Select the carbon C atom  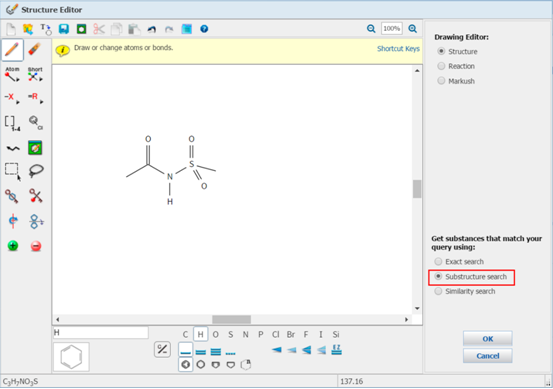185,334
